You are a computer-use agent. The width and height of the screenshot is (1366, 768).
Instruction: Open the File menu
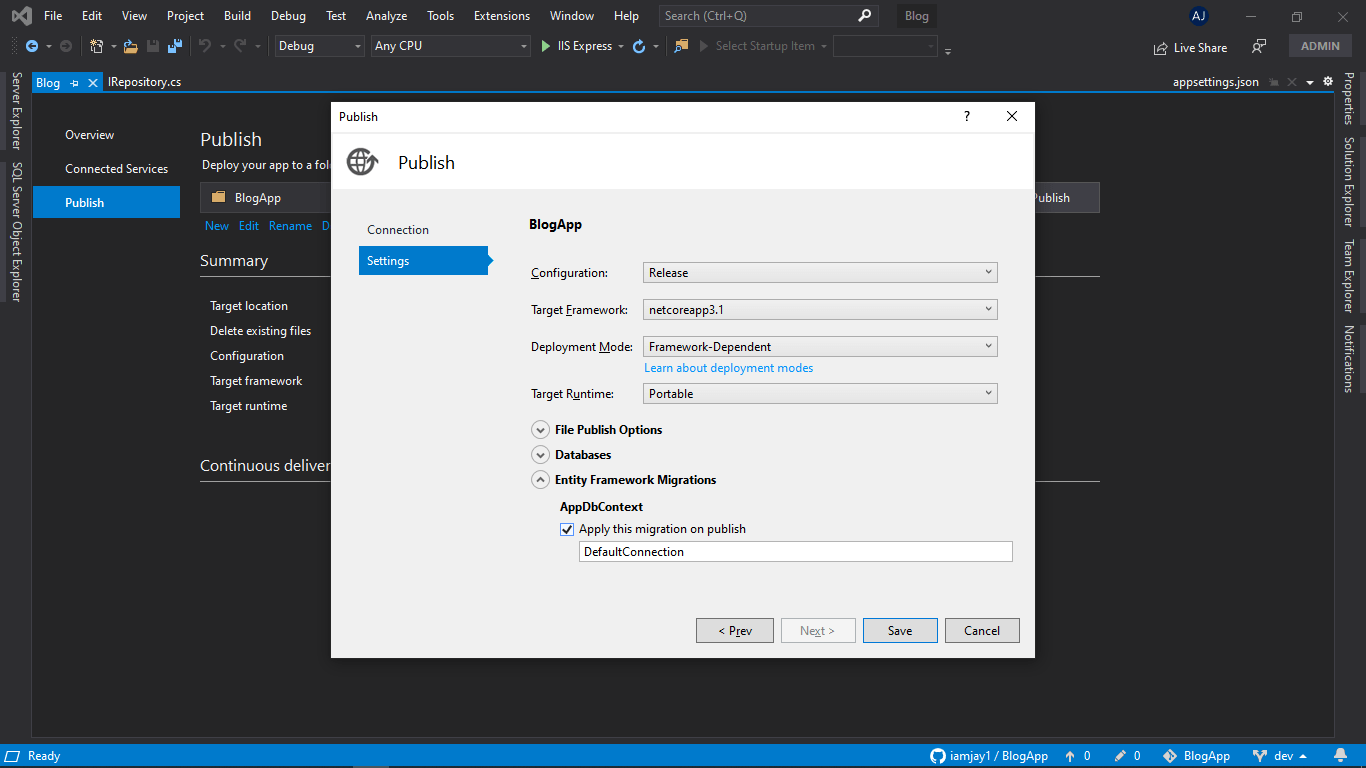point(53,16)
